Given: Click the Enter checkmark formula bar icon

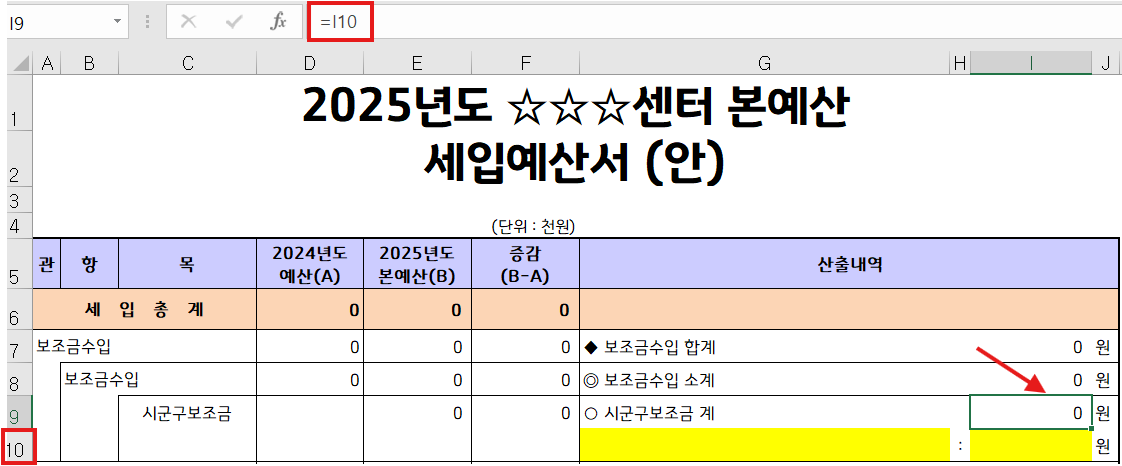Looking at the screenshot, I should tap(234, 22).
